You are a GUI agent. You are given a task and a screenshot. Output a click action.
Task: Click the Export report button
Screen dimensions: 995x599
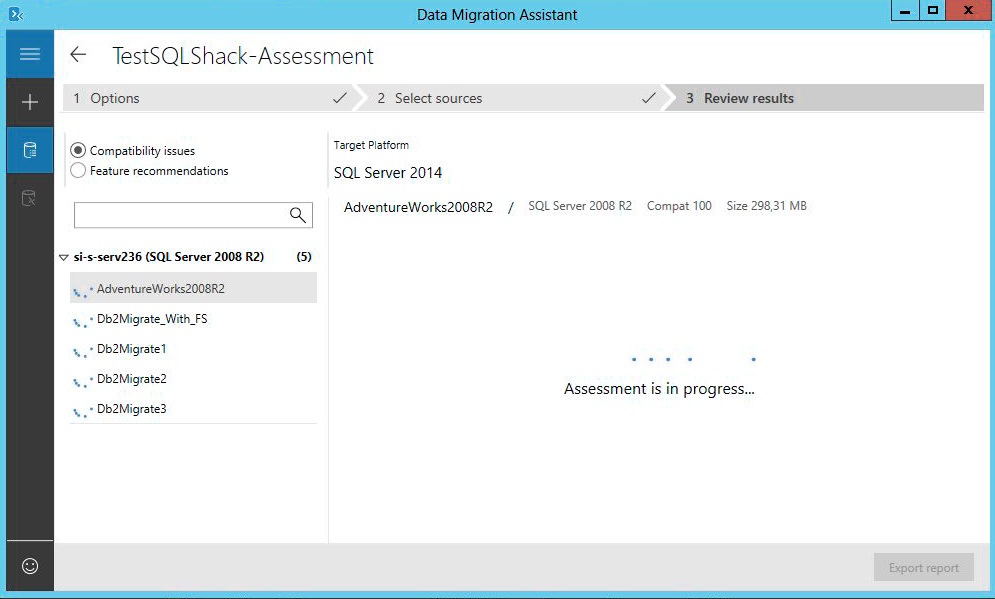point(923,568)
